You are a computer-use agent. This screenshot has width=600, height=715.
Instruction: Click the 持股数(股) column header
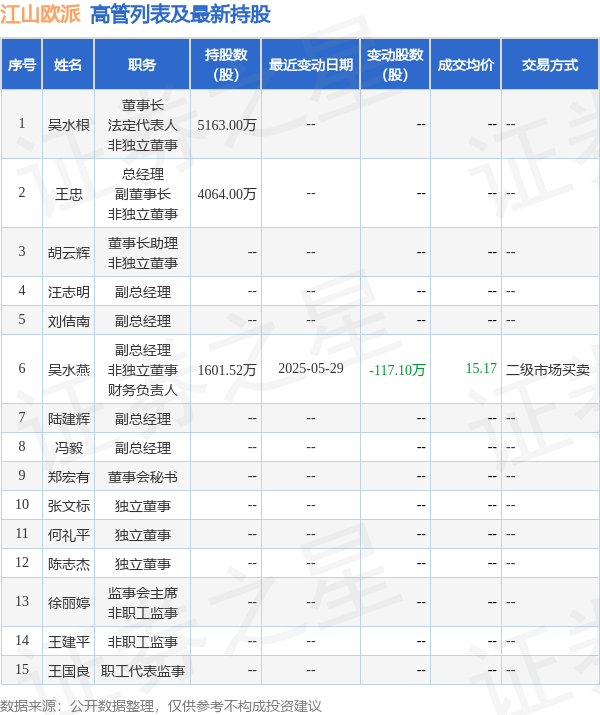226,64
